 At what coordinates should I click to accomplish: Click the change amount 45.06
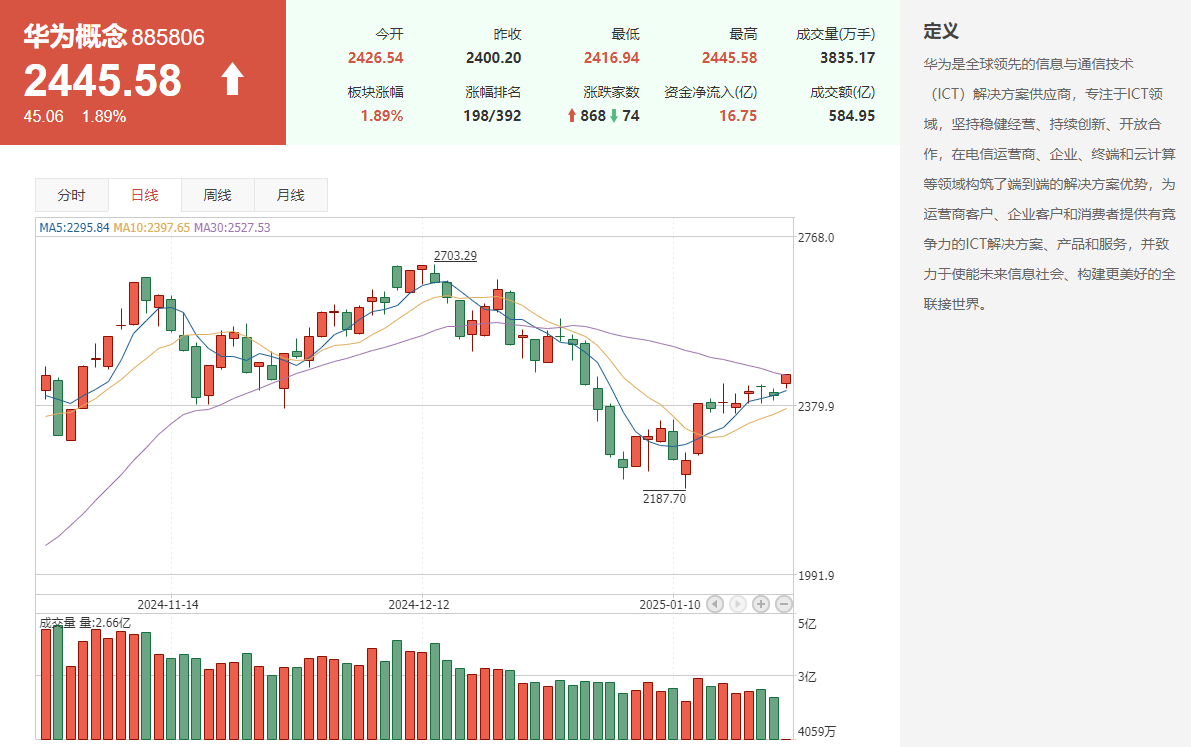[43, 116]
